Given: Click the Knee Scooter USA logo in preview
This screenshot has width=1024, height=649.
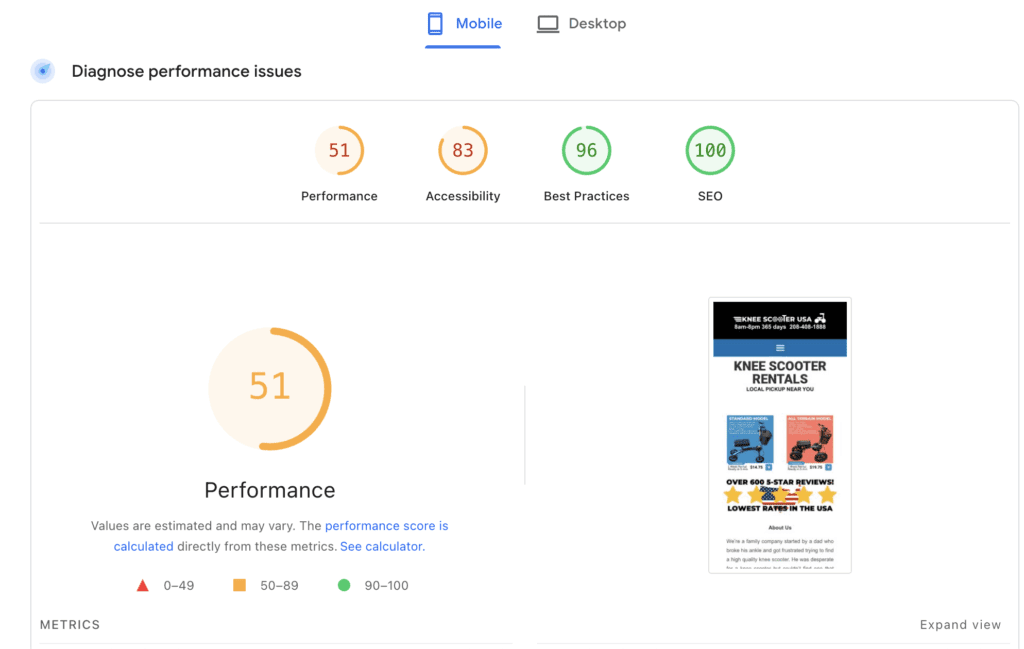Looking at the screenshot, I should tap(780, 319).
